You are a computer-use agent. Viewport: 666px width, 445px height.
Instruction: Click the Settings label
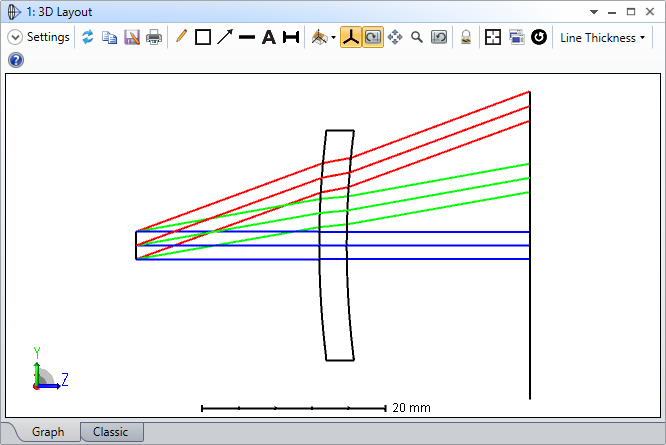tap(48, 37)
